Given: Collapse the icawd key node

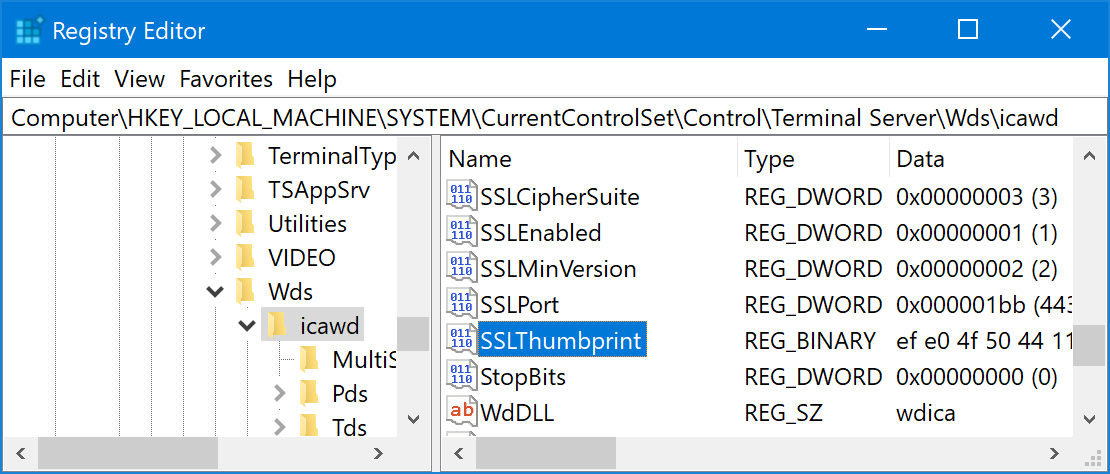Looking at the screenshot, I should [x=247, y=326].
